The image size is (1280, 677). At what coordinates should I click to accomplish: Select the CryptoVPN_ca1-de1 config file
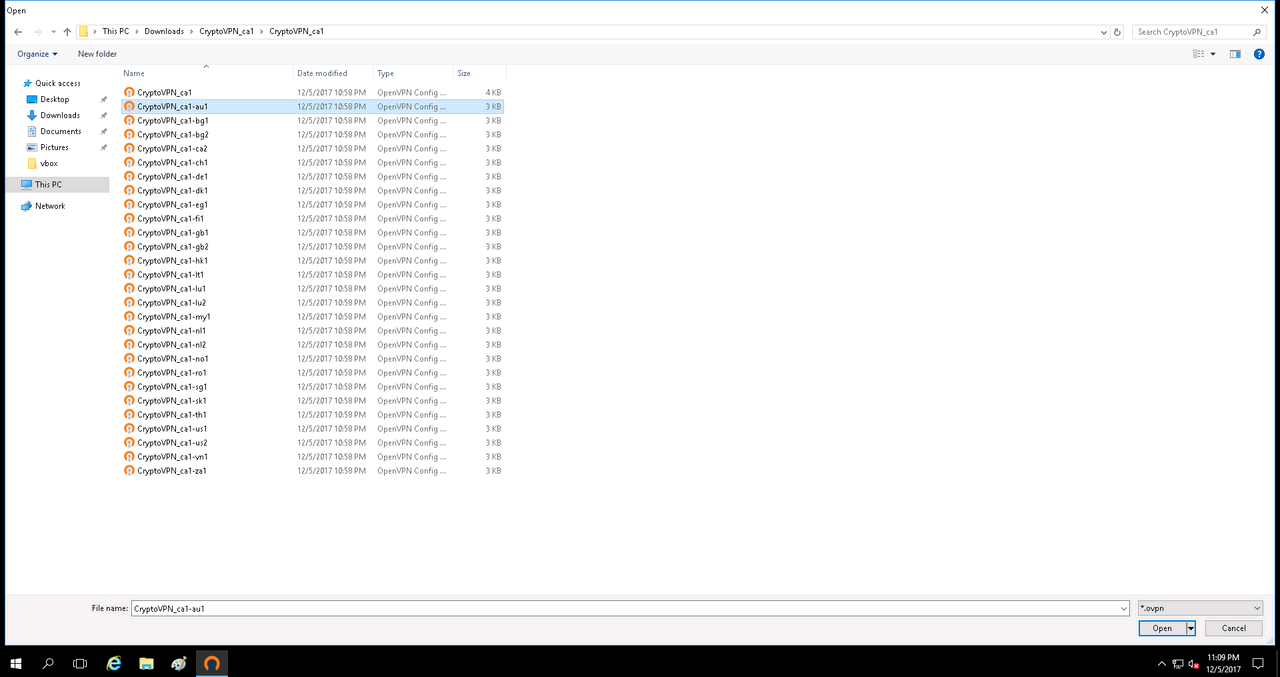172,176
